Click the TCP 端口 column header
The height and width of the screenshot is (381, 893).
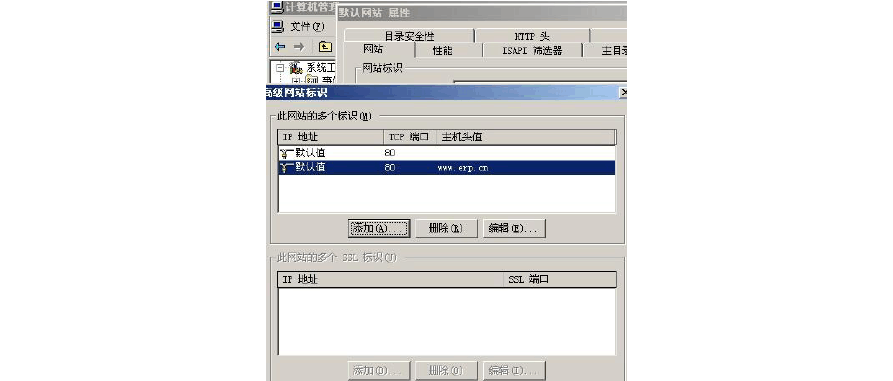[x=409, y=137]
